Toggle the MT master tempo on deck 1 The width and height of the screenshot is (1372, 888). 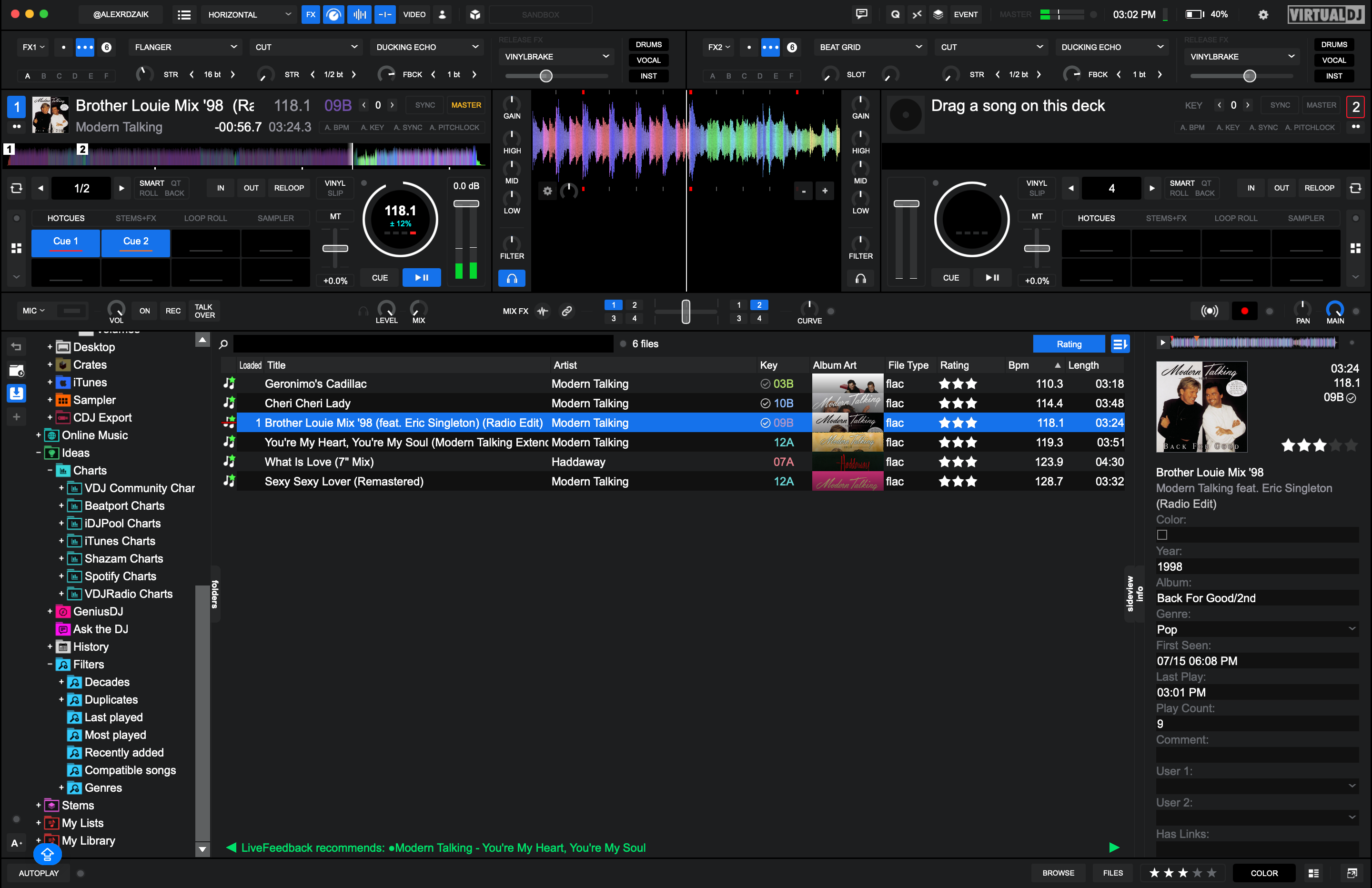tap(335, 217)
